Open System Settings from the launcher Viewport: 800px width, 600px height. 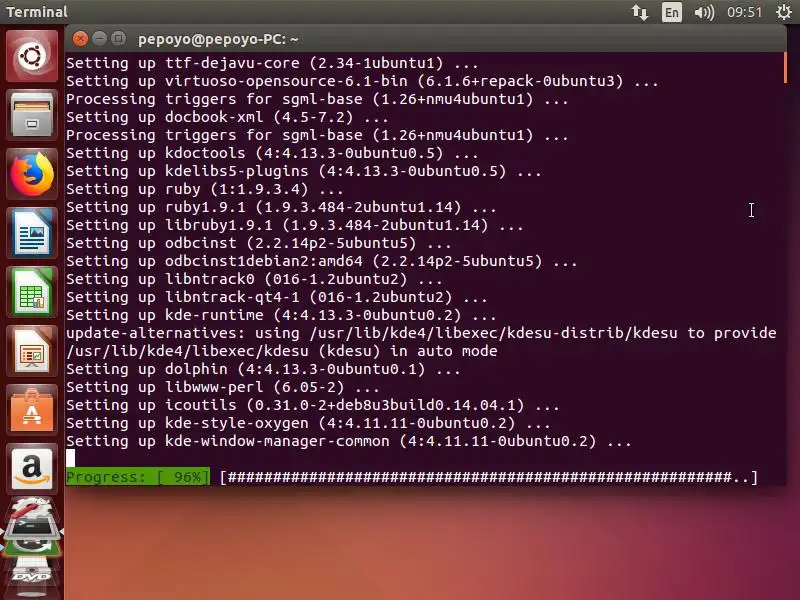[x=32, y=508]
